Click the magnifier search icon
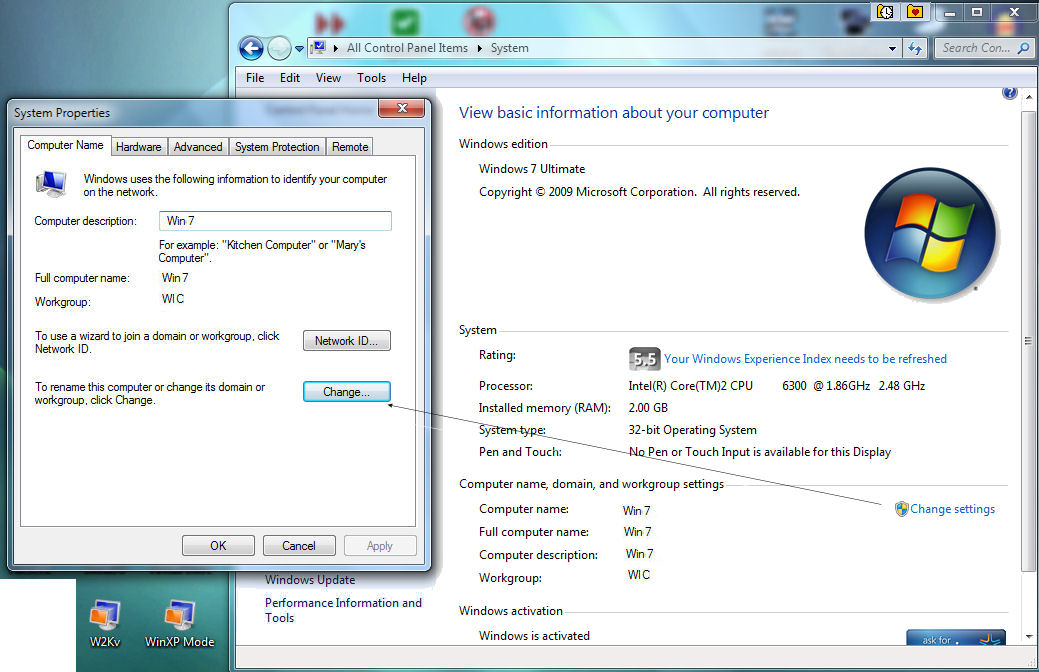The image size is (1039, 672). (x=1024, y=48)
